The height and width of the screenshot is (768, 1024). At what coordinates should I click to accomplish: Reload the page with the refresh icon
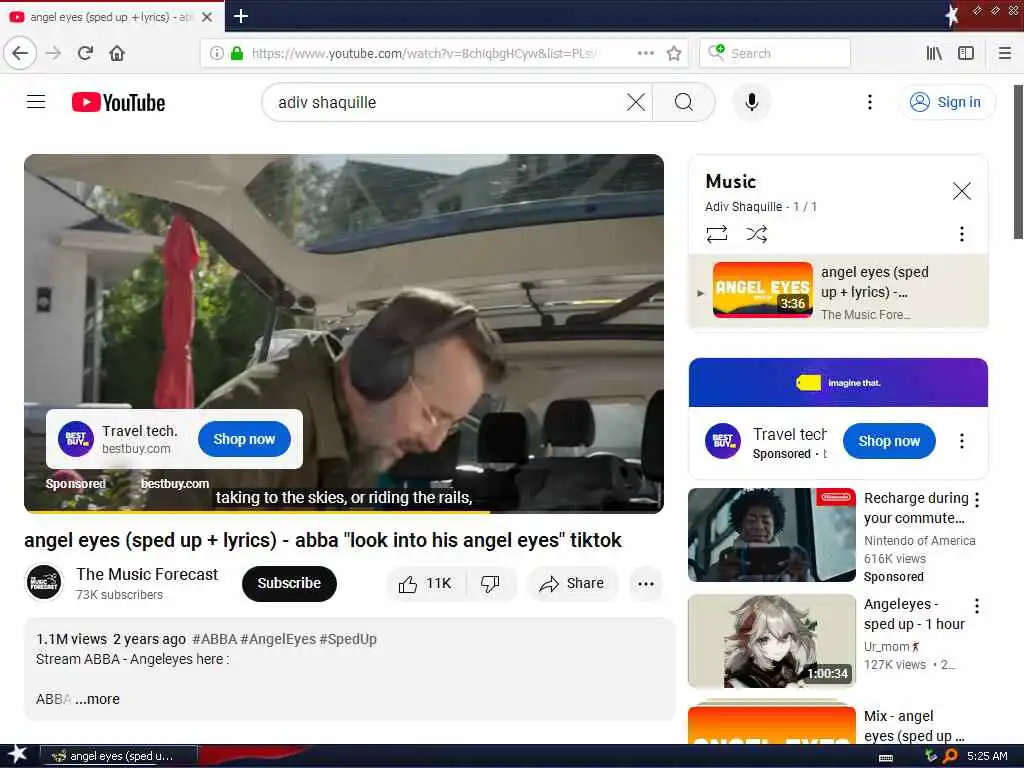(85, 53)
